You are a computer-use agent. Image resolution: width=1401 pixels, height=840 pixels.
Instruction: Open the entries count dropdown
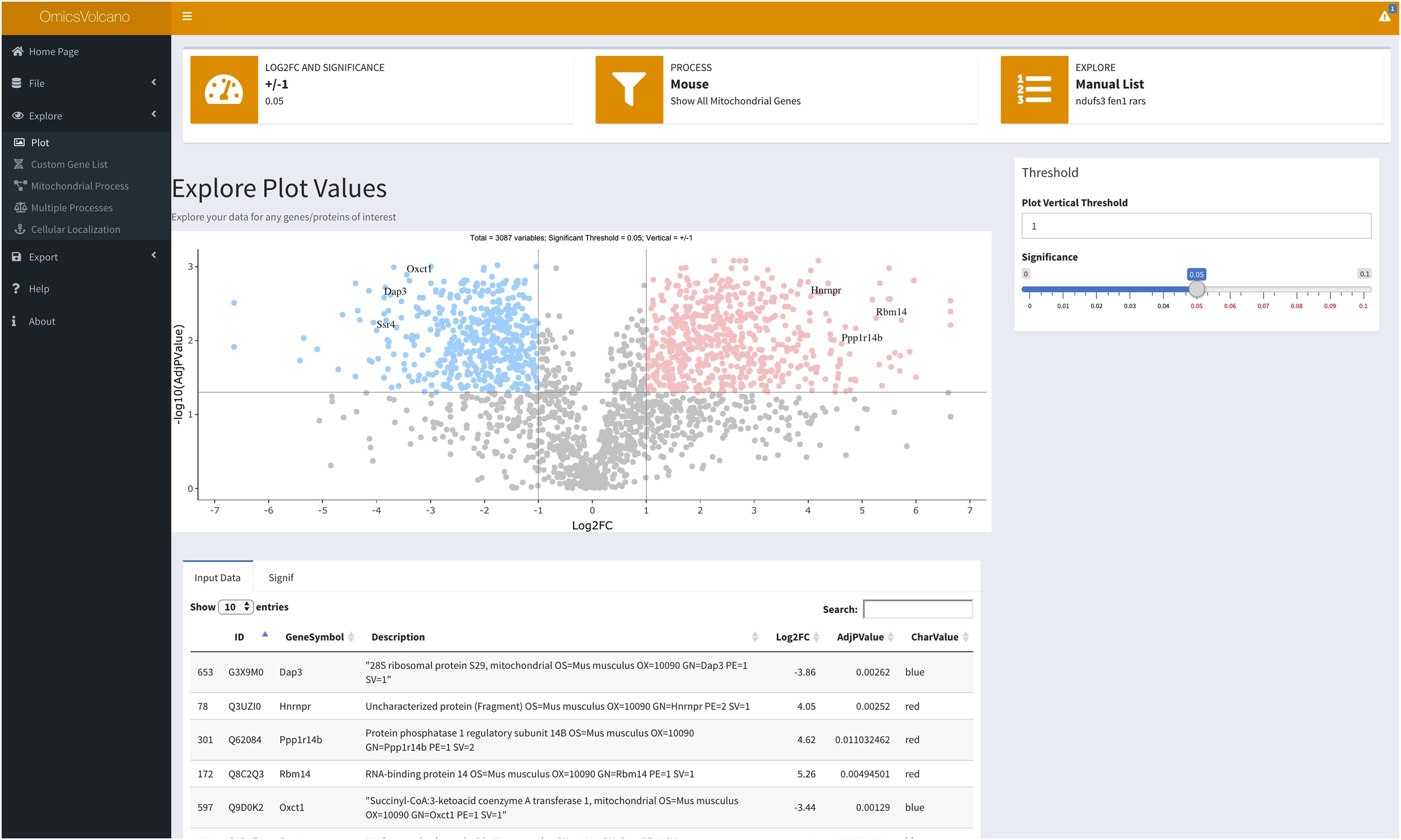(x=236, y=607)
